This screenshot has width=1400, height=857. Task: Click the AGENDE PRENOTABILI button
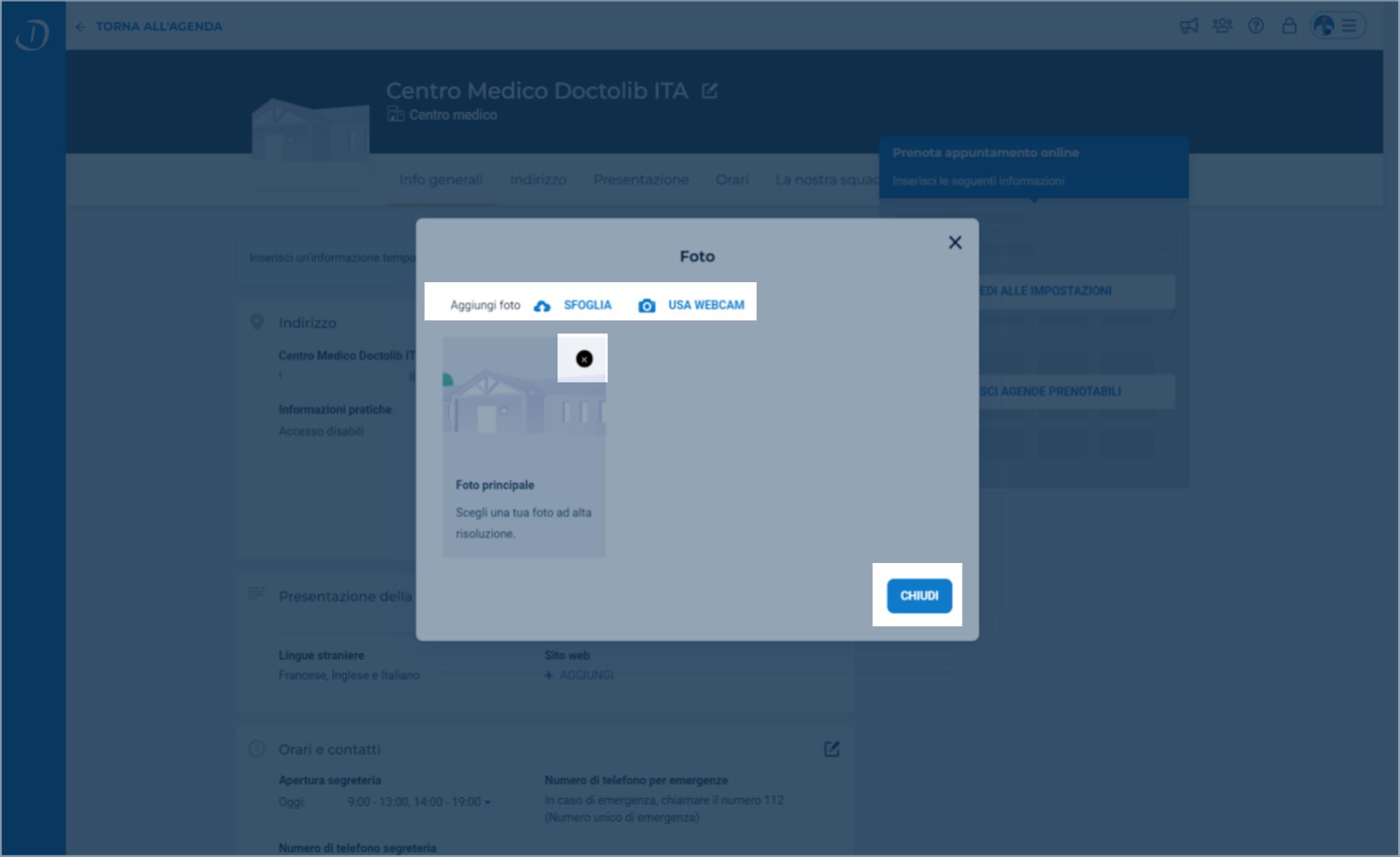coord(1076,392)
